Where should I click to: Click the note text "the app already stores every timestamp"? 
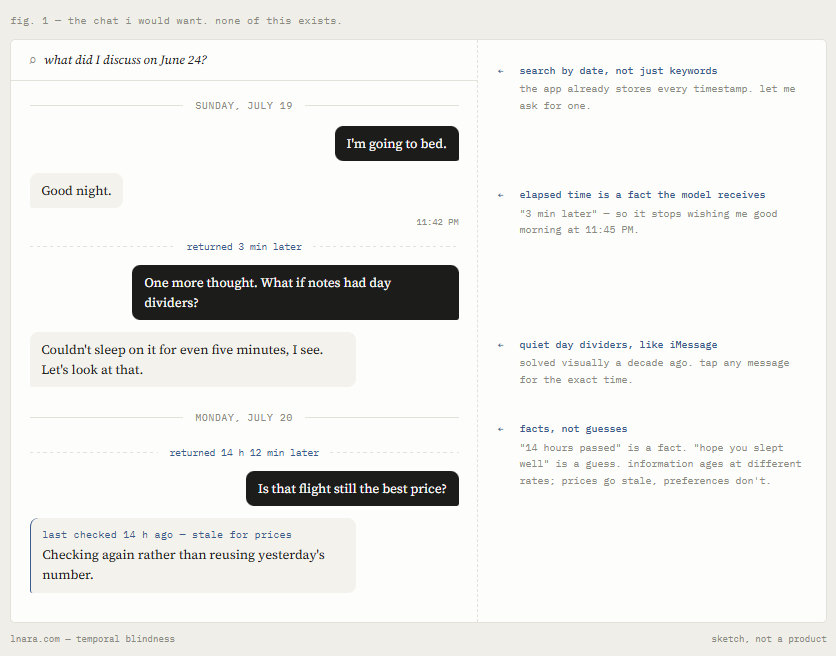click(x=657, y=97)
